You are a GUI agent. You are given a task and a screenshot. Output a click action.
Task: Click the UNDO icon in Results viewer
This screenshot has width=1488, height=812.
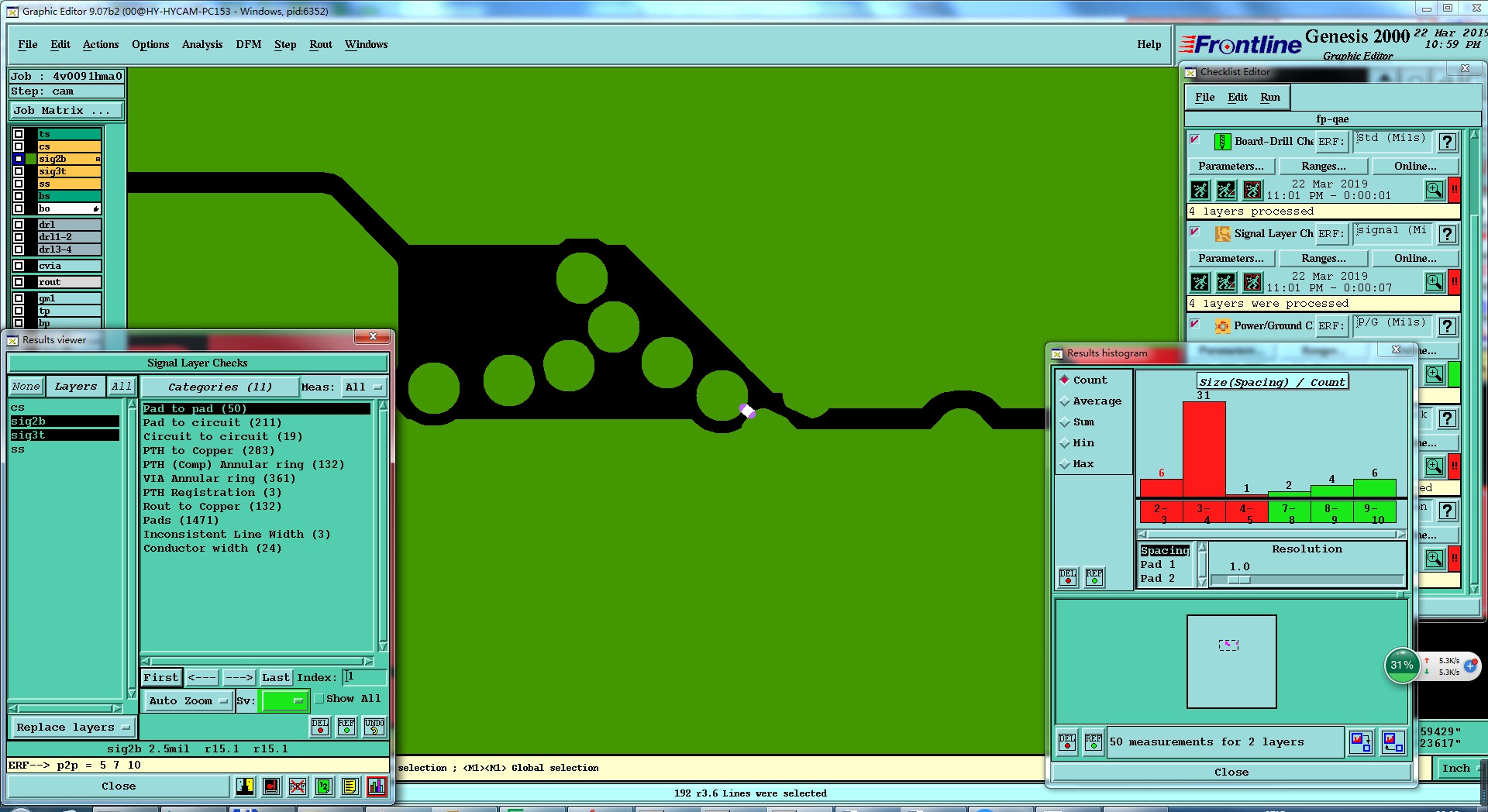point(374,727)
